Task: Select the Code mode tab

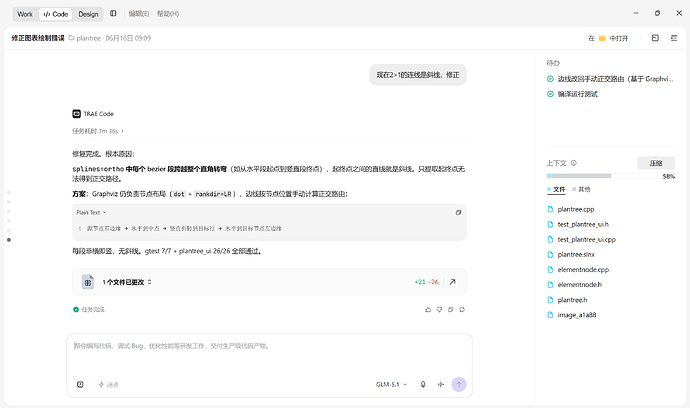Action: 56,14
